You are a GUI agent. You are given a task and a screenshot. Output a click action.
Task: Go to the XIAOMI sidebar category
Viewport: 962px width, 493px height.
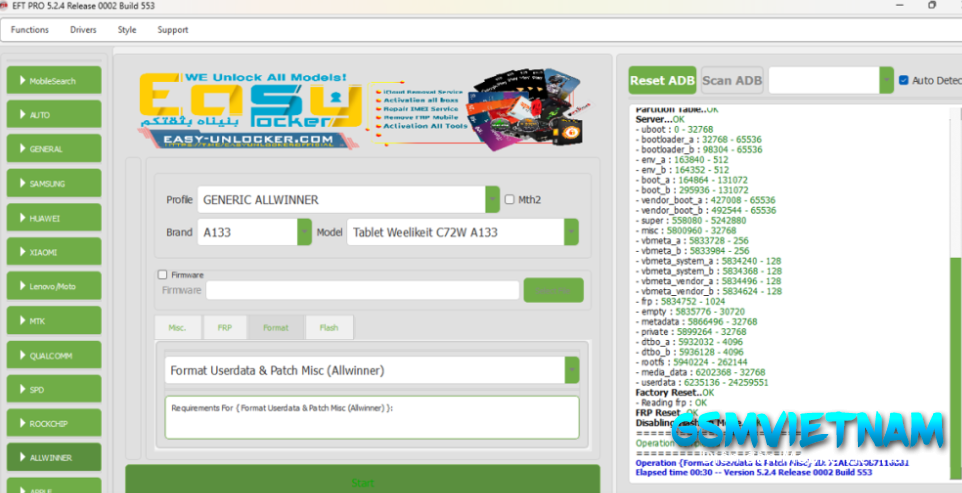coord(54,252)
